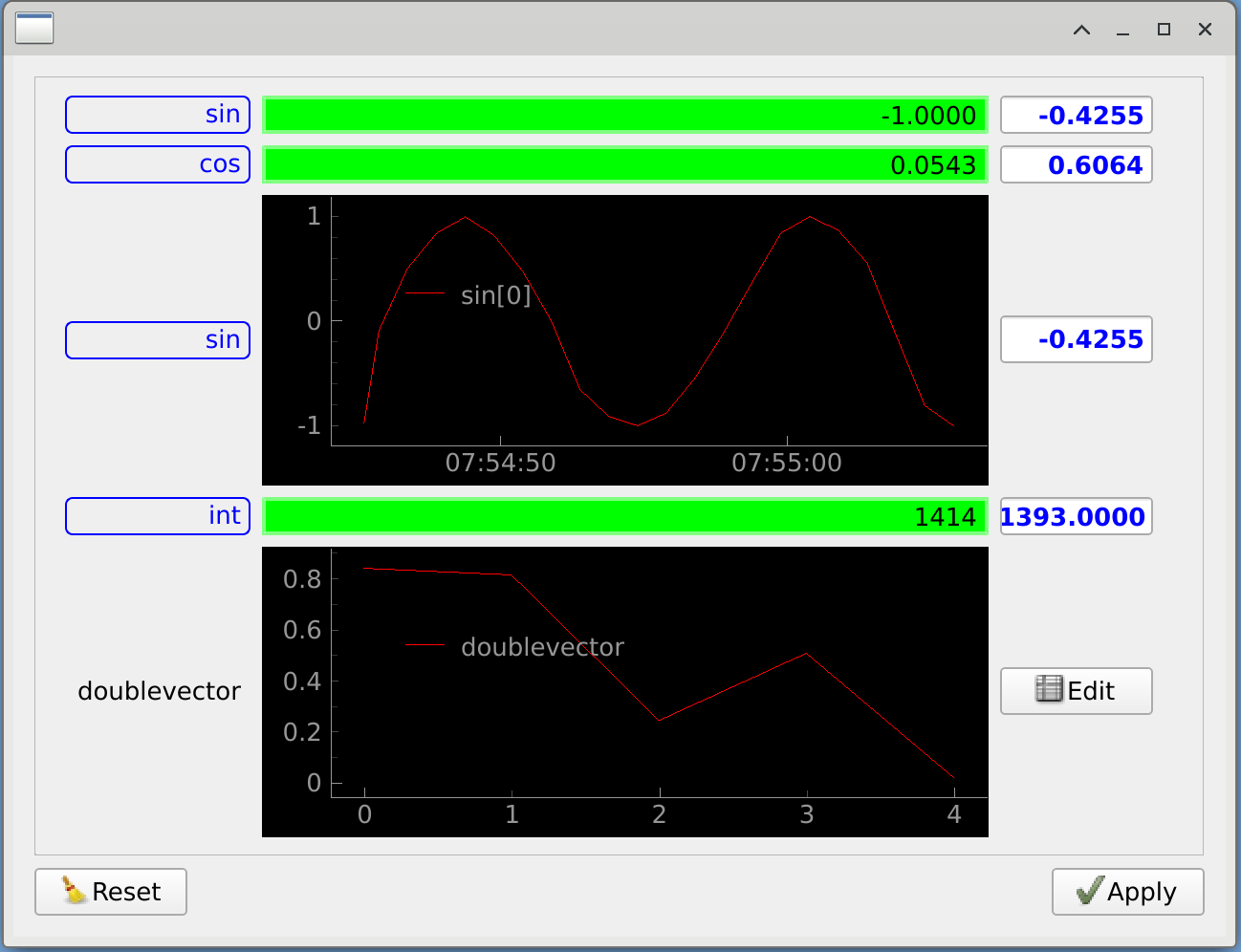Close the window
Viewport: 1241px width, 952px height.
[1205, 30]
